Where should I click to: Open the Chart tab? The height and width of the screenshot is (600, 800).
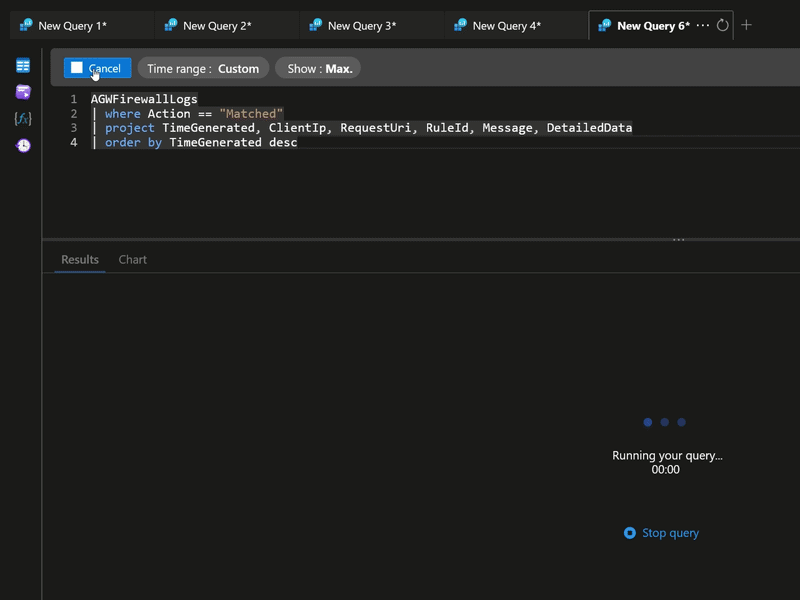tap(133, 259)
